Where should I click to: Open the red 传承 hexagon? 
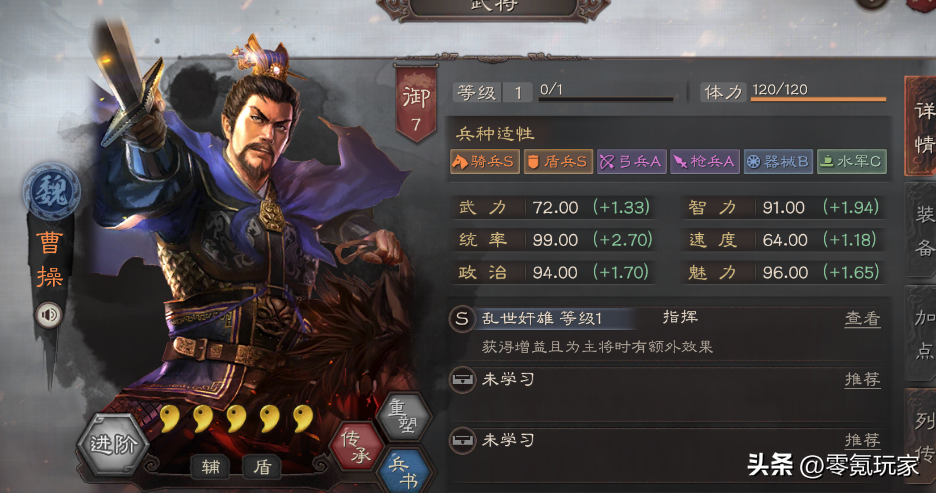(x=357, y=448)
